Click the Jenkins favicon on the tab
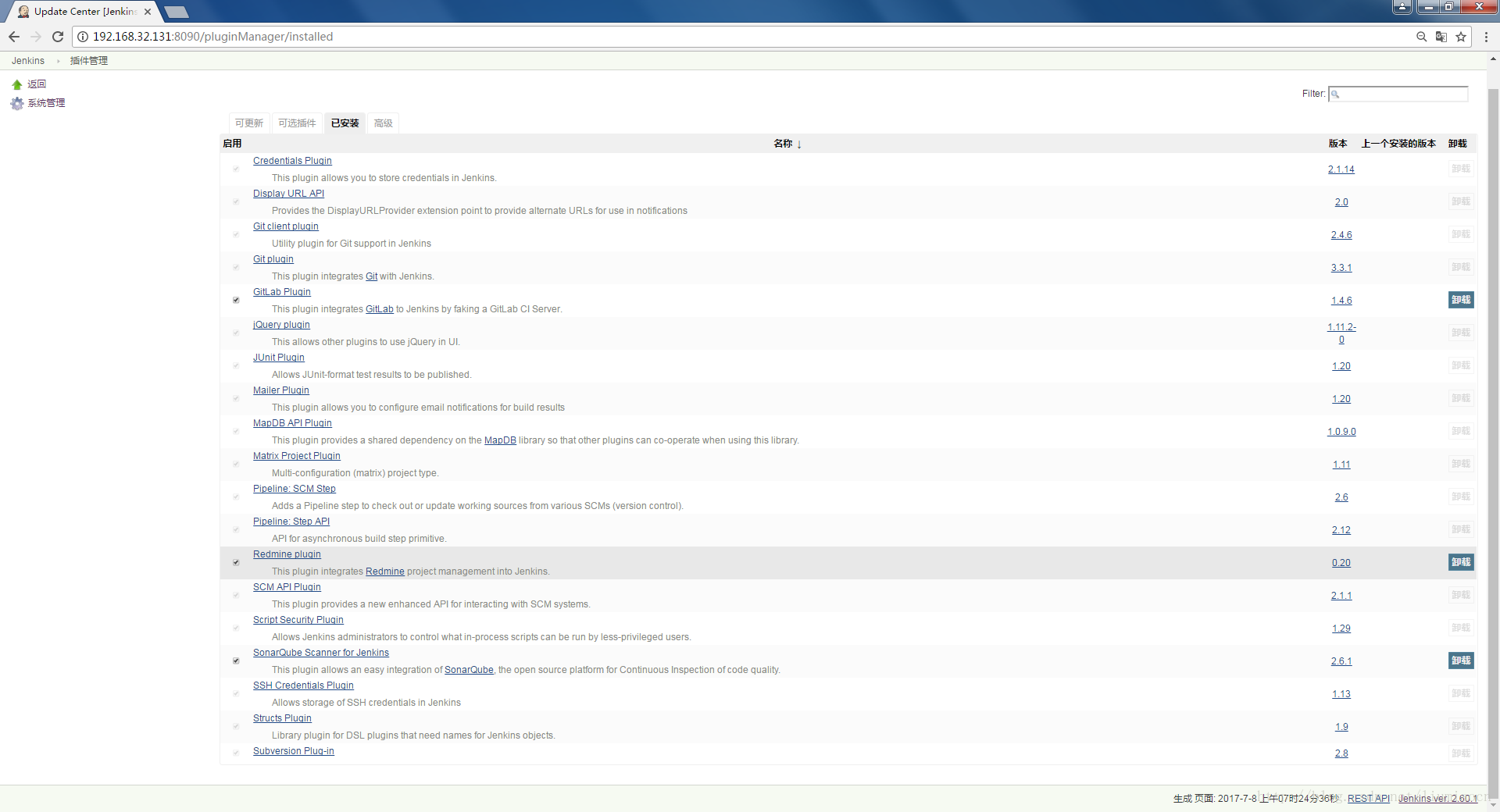Image resolution: width=1500 pixels, height=812 pixels. point(23,12)
